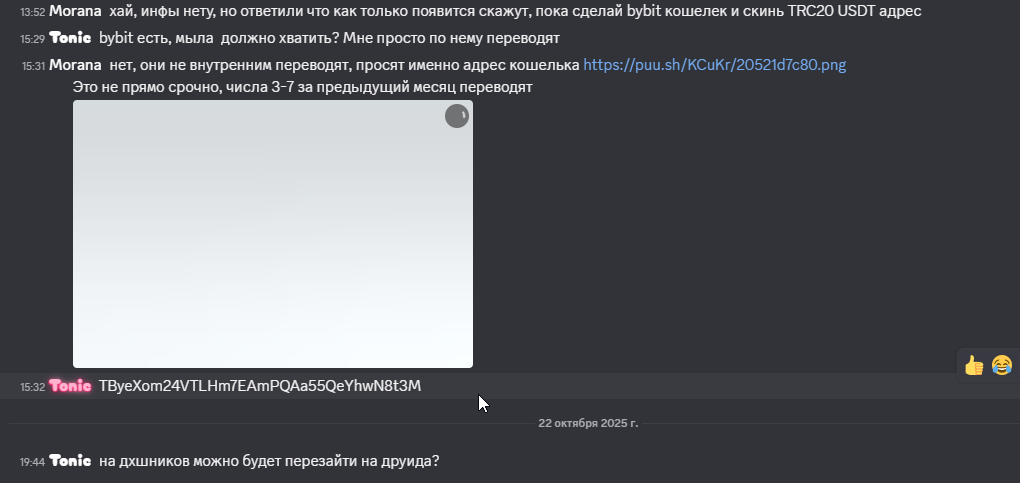Open the puu.sh screenshot link
The width and height of the screenshot is (1020, 483).
coord(714,65)
